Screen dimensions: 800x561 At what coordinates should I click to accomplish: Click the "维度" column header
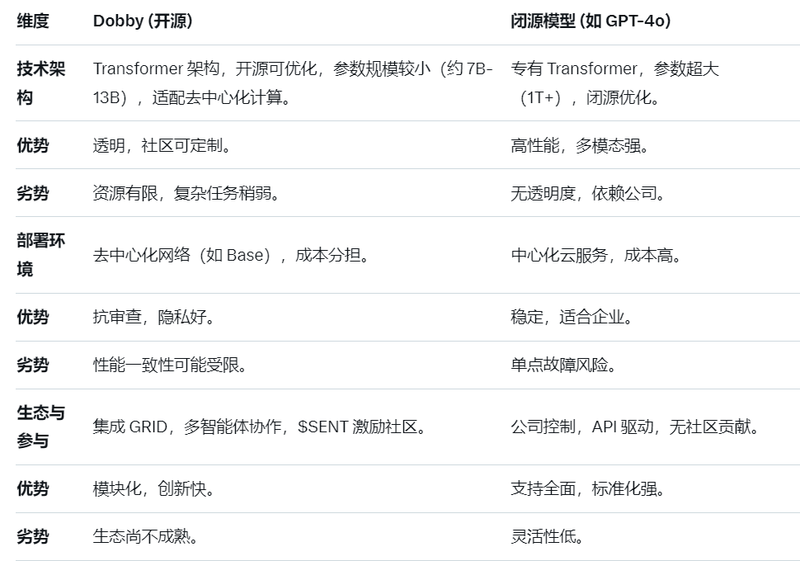click(33, 20)
